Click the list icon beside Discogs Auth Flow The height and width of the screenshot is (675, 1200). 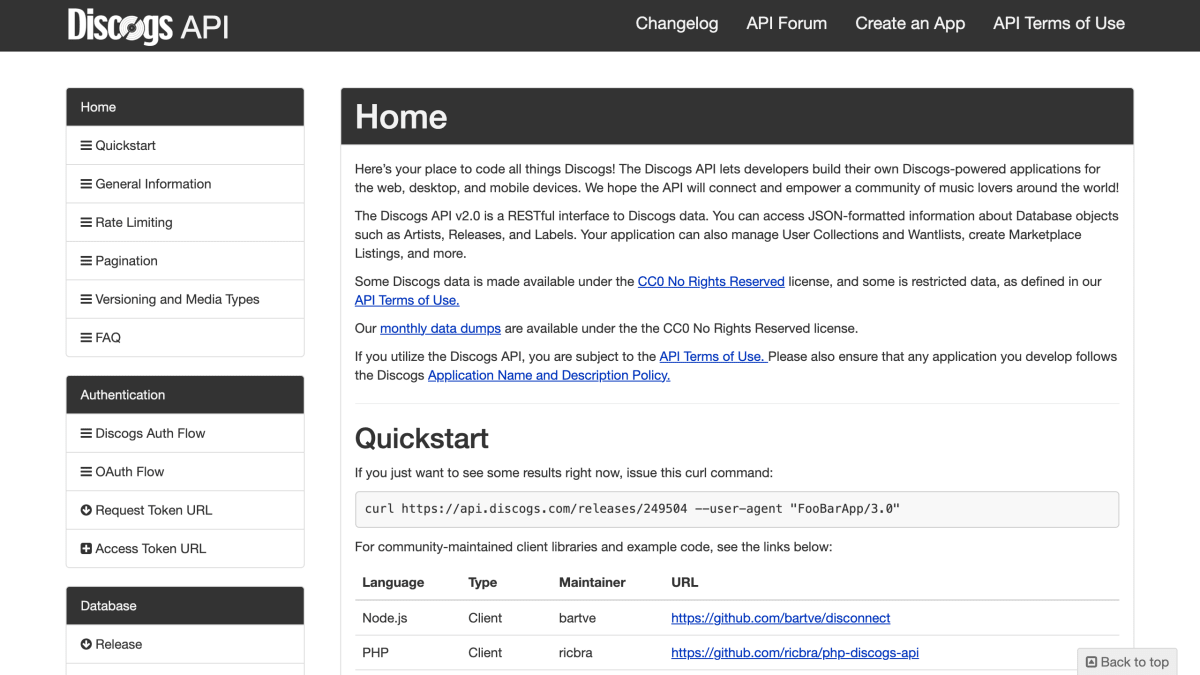click(x=86, y=434)
